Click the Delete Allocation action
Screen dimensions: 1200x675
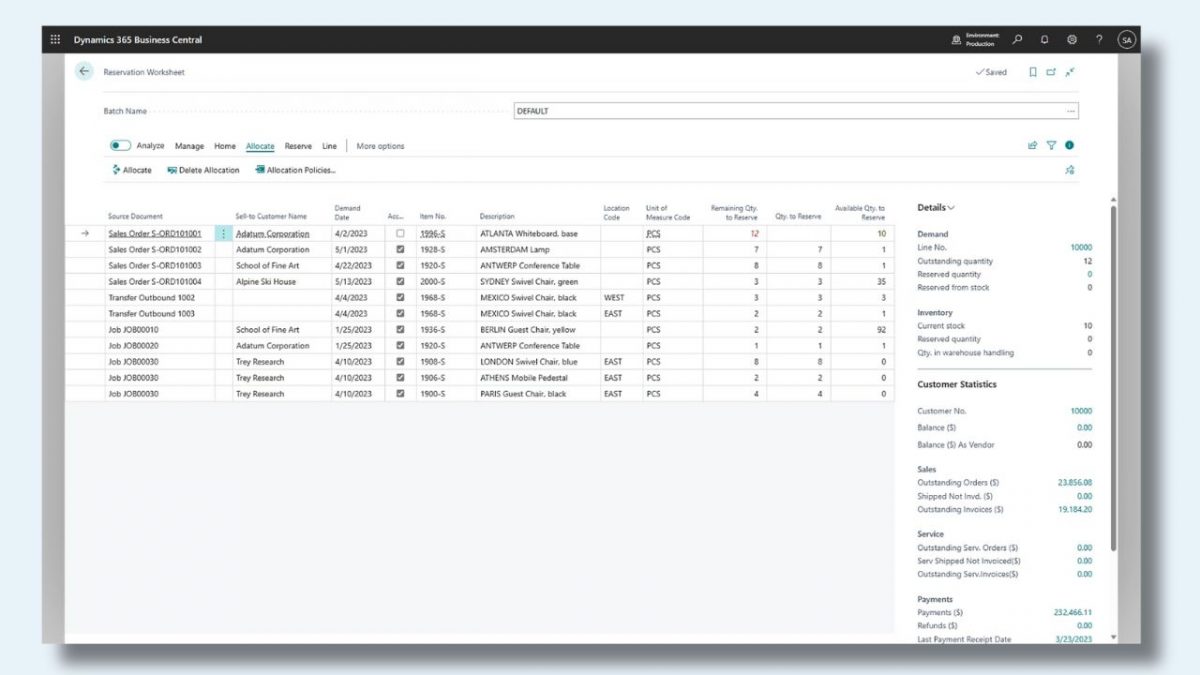pyautogui.click(x=204, y=169)
